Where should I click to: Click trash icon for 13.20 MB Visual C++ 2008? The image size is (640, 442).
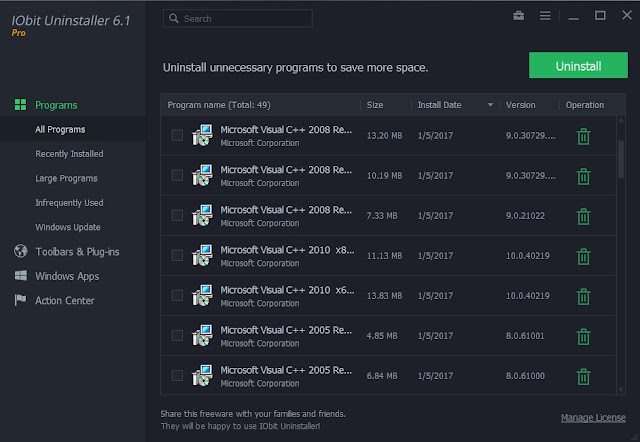coord(583,136)
